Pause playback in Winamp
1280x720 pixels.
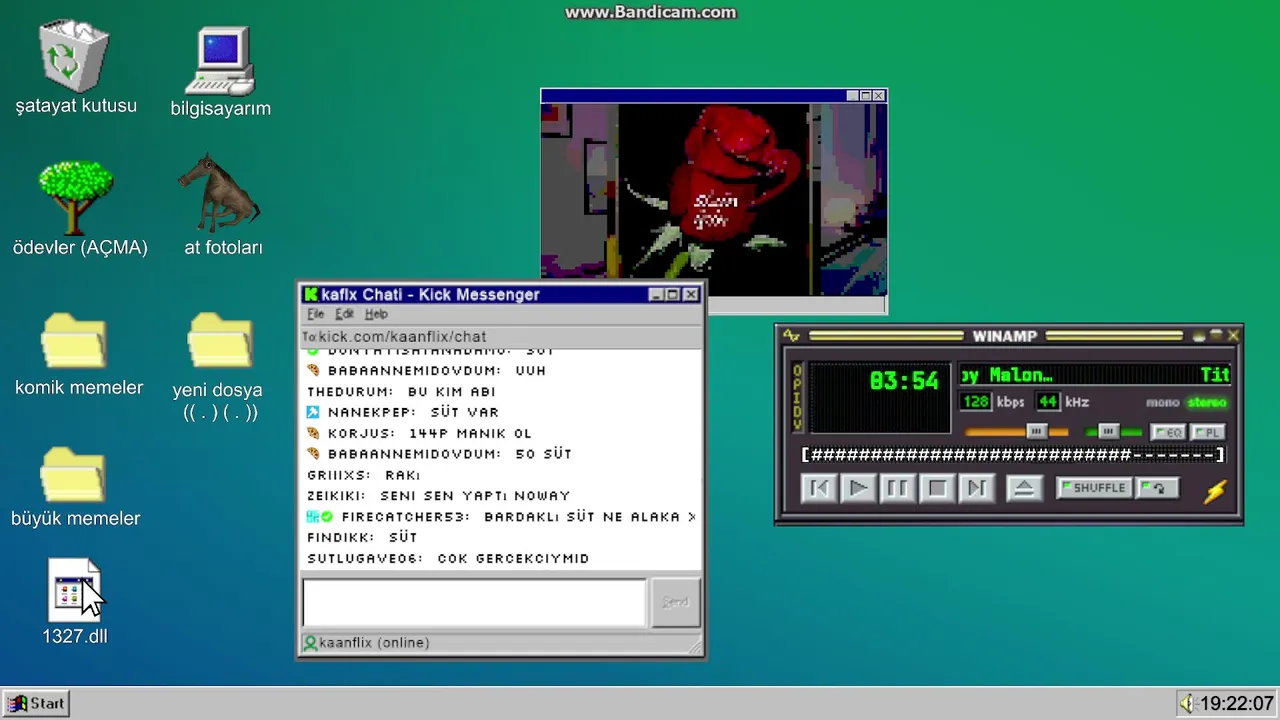pos(897,488)
